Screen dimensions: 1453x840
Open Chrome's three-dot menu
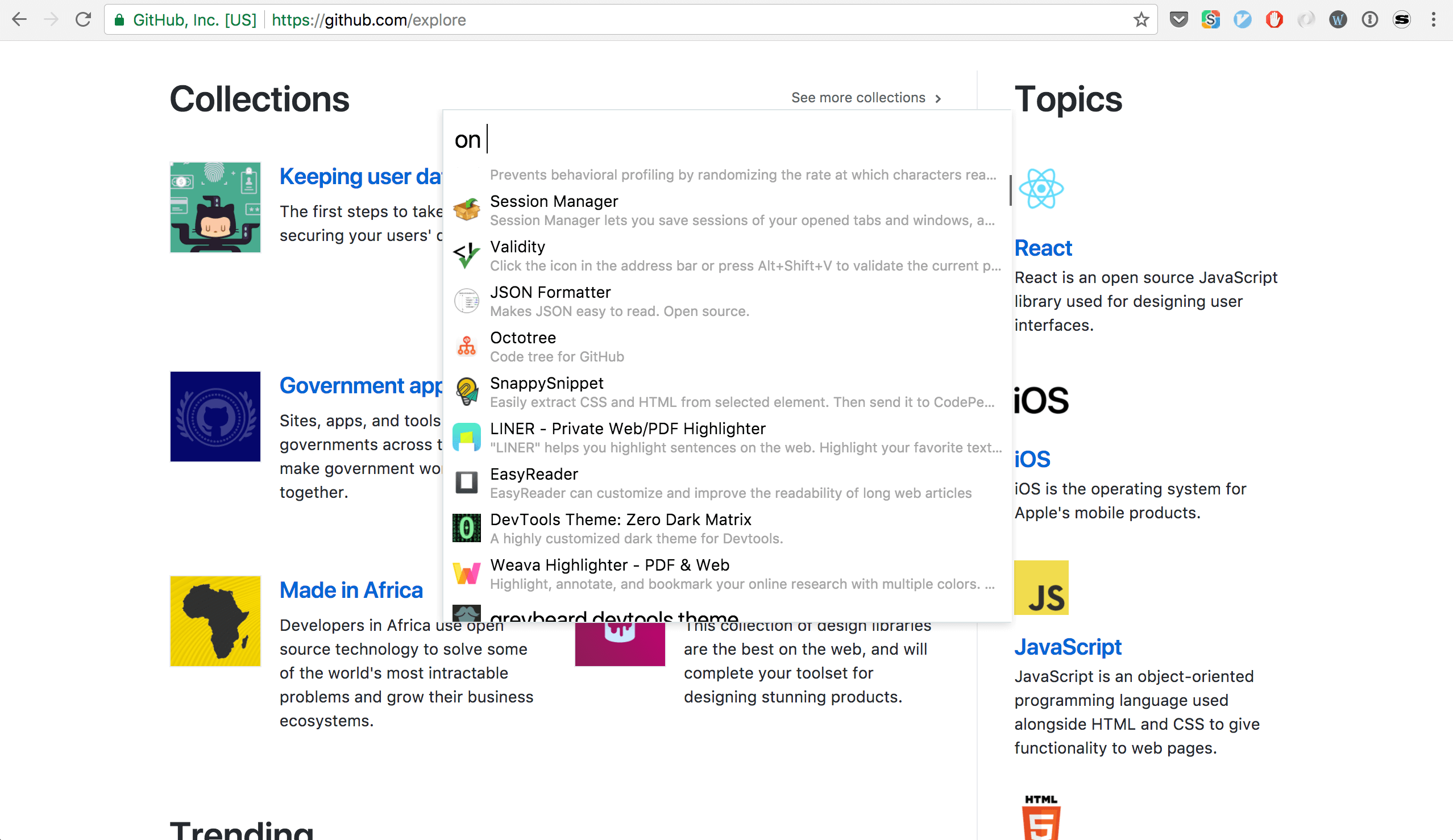1434,19
